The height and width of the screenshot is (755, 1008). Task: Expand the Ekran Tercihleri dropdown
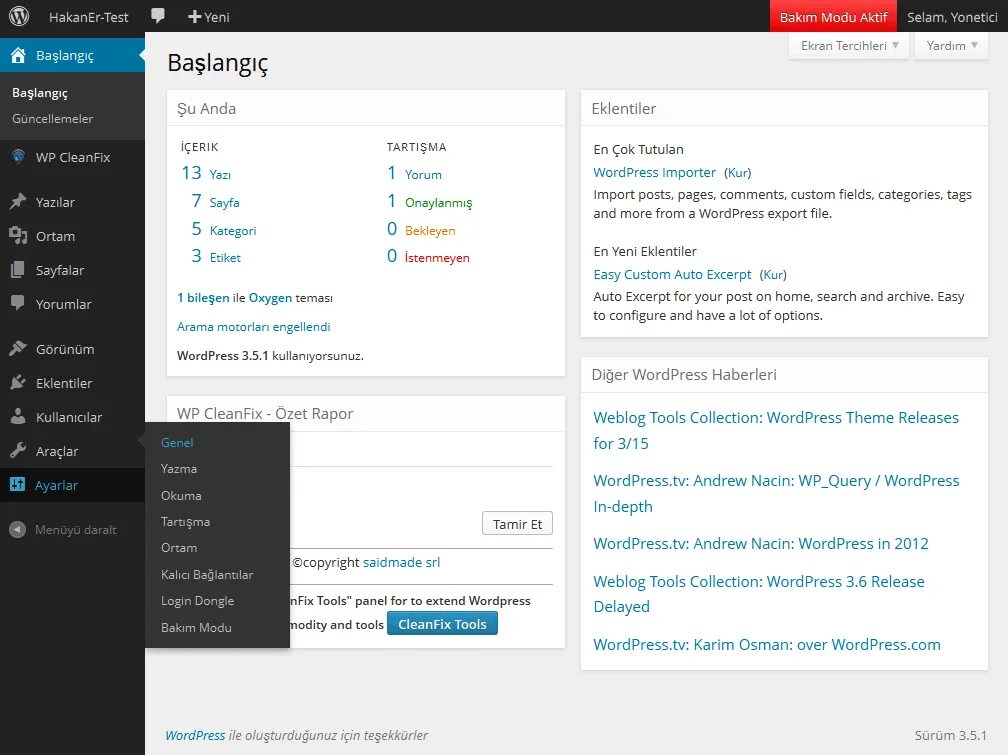click(849, 46)
